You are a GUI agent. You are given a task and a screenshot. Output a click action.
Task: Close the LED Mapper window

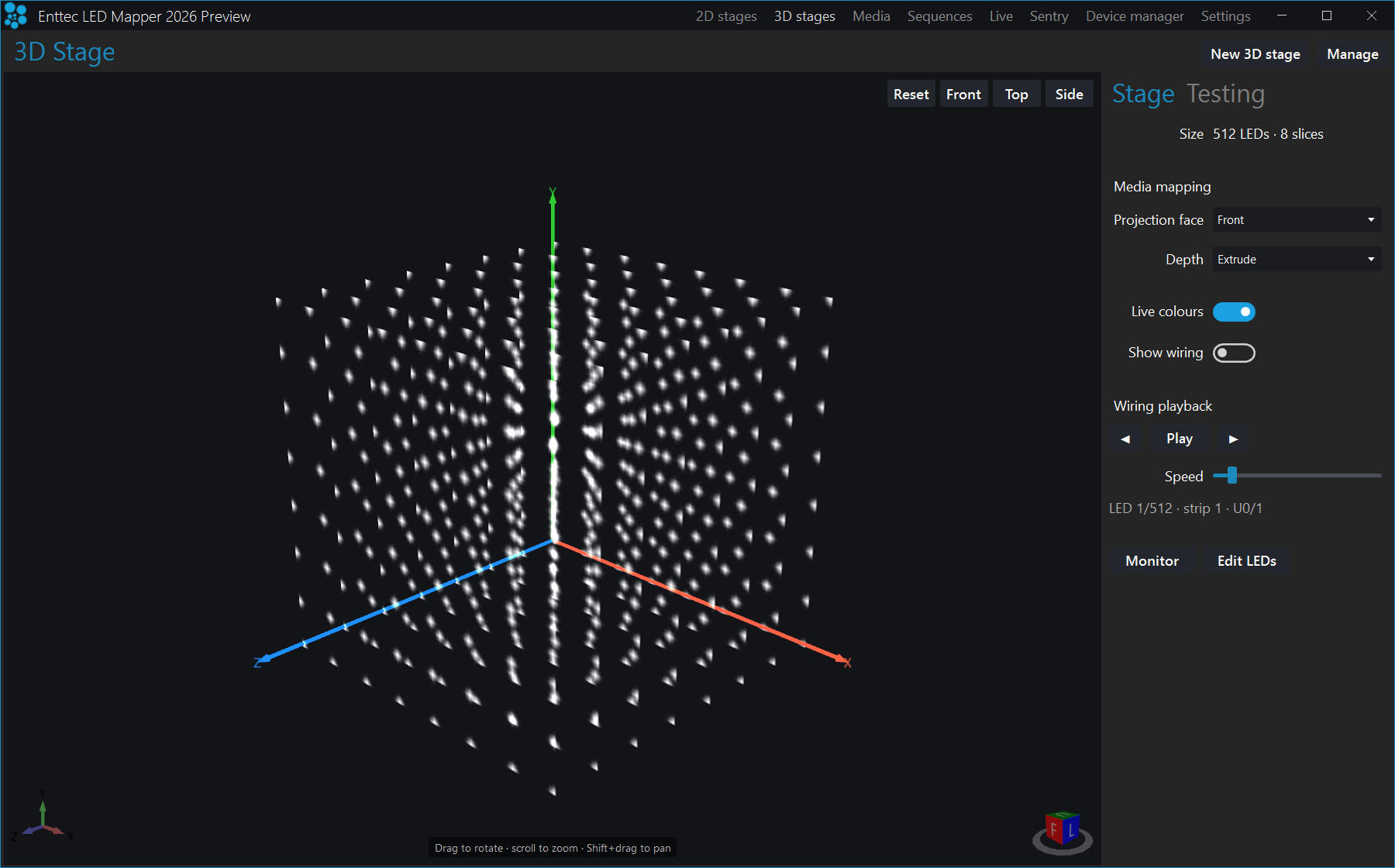coord(1372,15)
